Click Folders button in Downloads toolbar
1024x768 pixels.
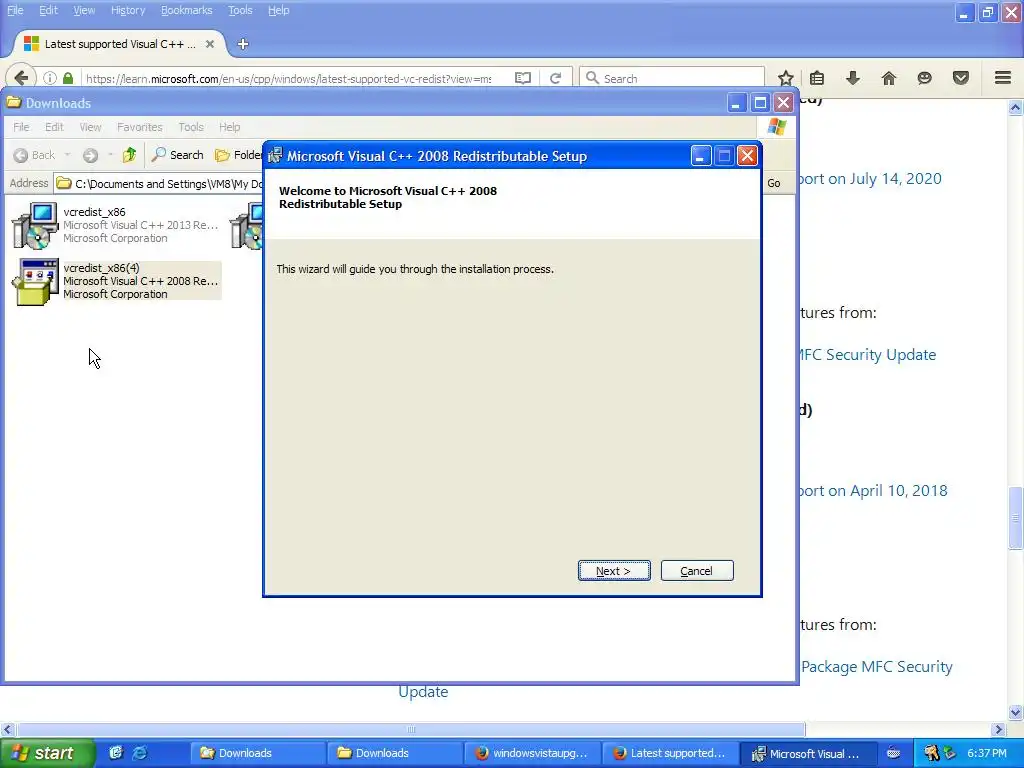(x=238, y=155)
